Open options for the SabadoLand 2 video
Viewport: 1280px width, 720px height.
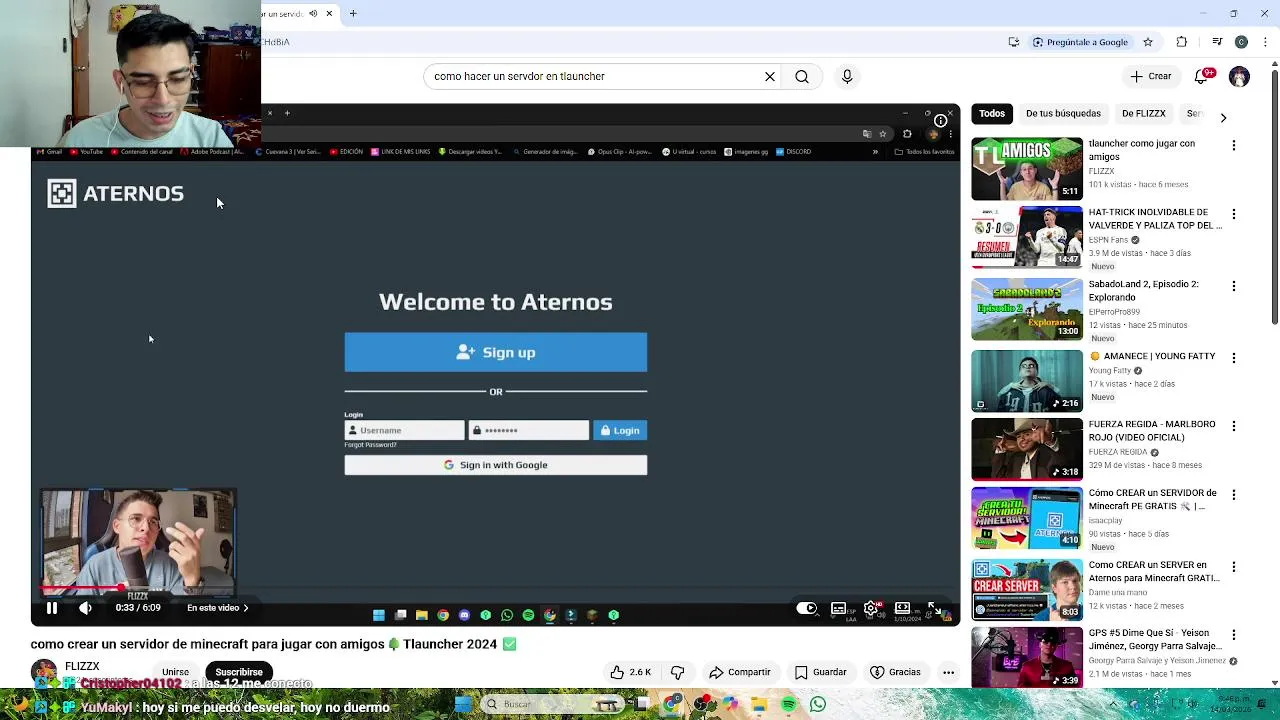(1233, 286)
